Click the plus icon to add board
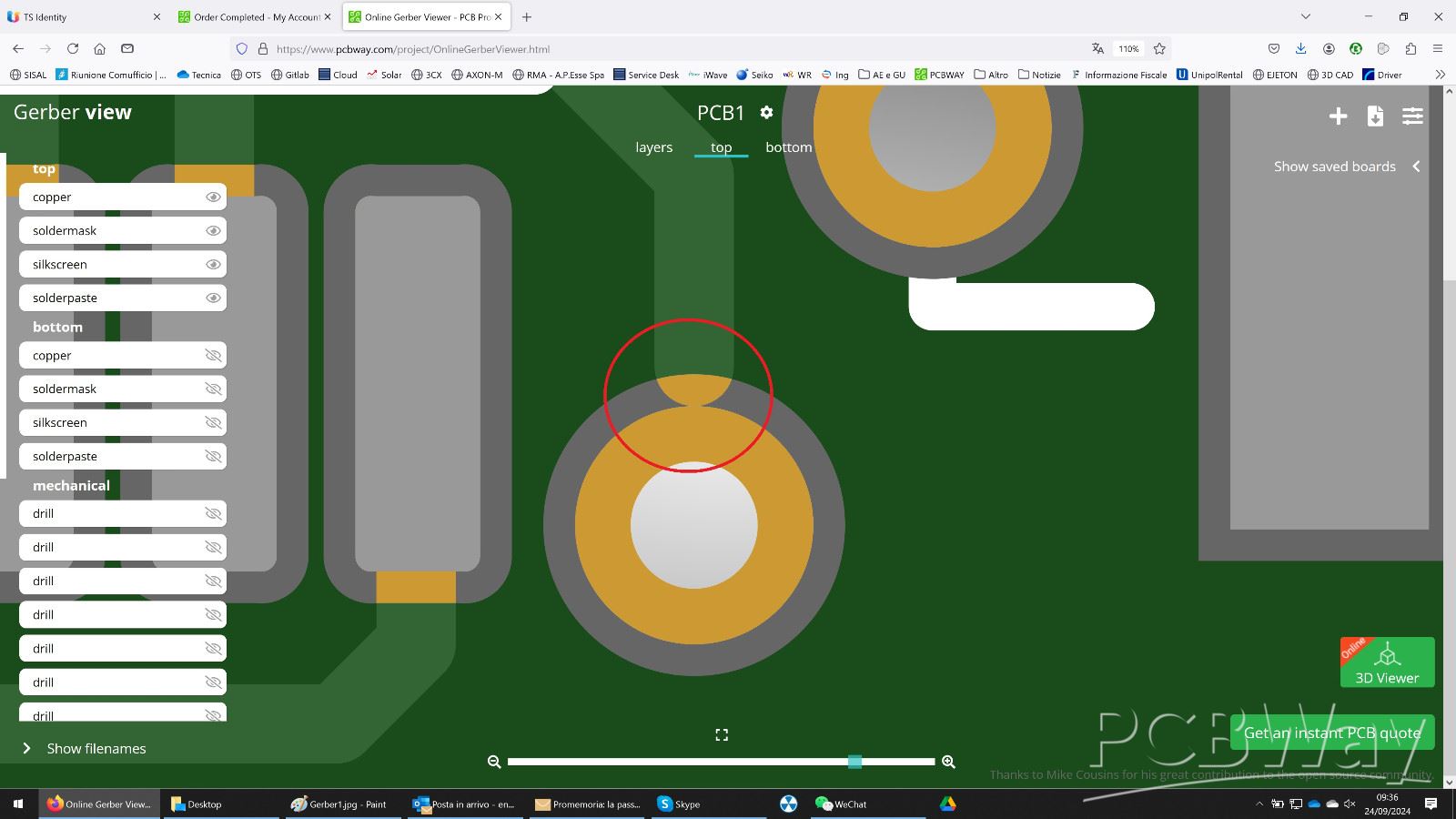 1338,116
